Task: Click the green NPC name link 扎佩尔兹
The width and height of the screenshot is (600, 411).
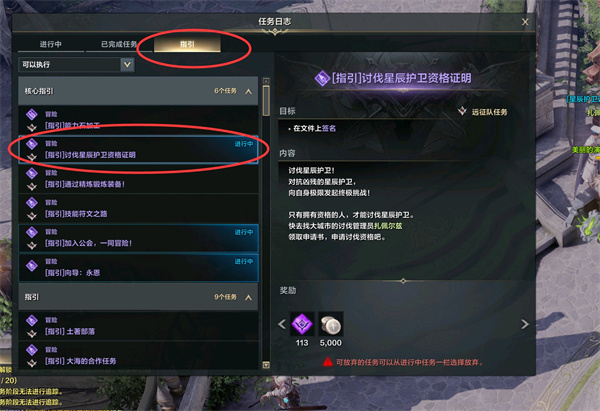Action: coord(388,226)
